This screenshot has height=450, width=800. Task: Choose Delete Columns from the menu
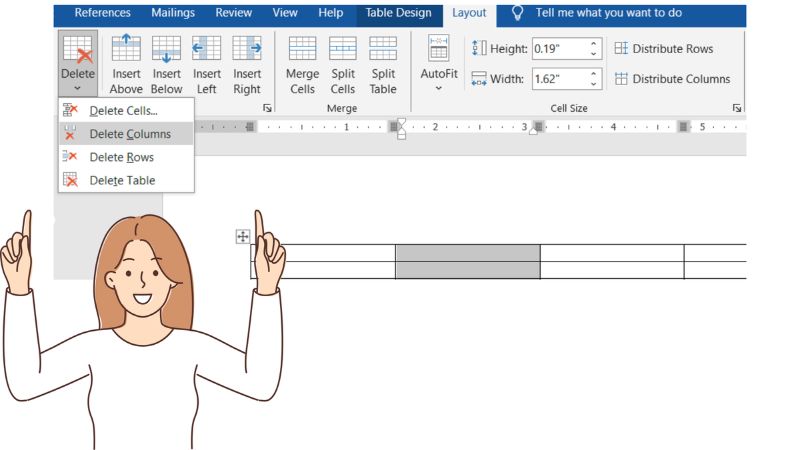pyautogui.click(x=130, y=134)
